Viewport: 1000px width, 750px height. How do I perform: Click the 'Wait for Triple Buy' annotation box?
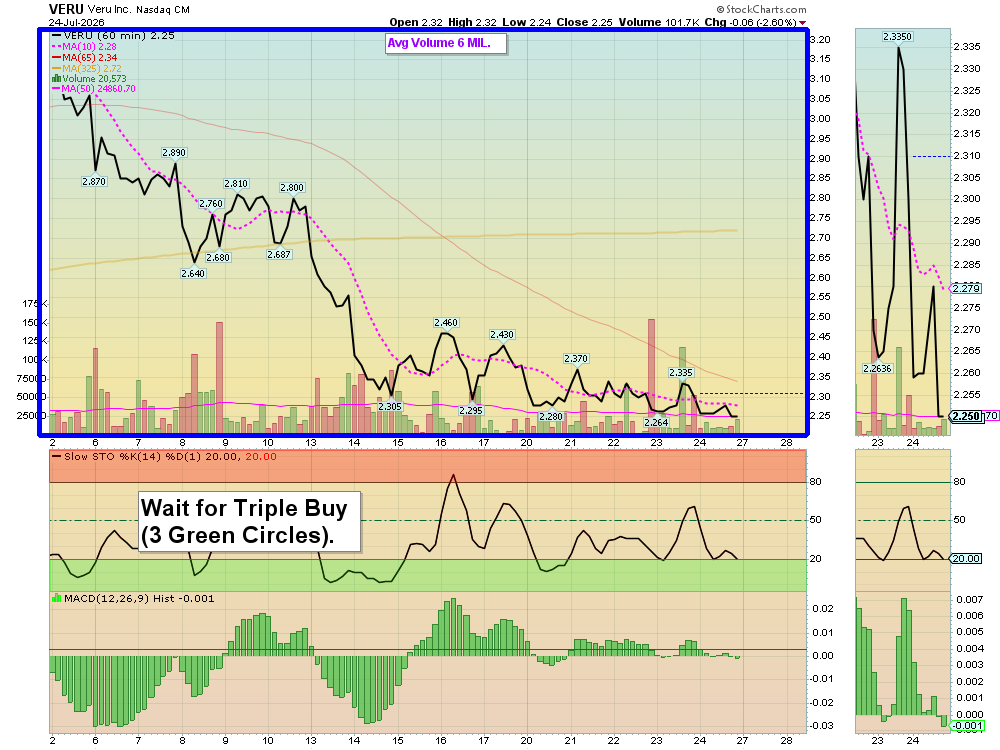pyautogui.click(x=249, y=522)
